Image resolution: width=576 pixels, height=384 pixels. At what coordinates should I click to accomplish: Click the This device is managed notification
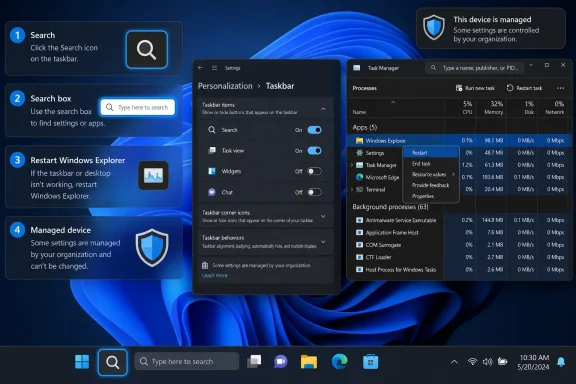tap(491, 29)
